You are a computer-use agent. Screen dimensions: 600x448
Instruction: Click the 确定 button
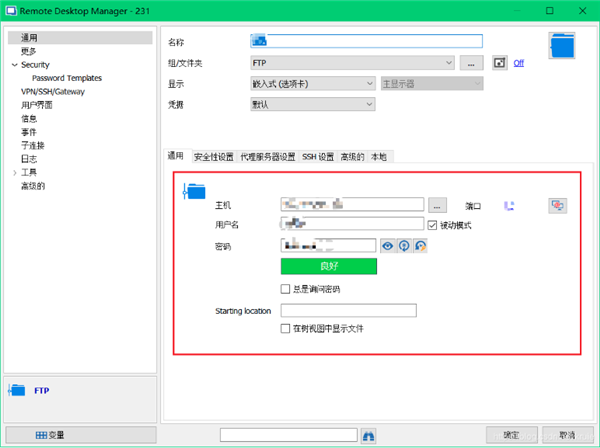(x=512, y=435)
